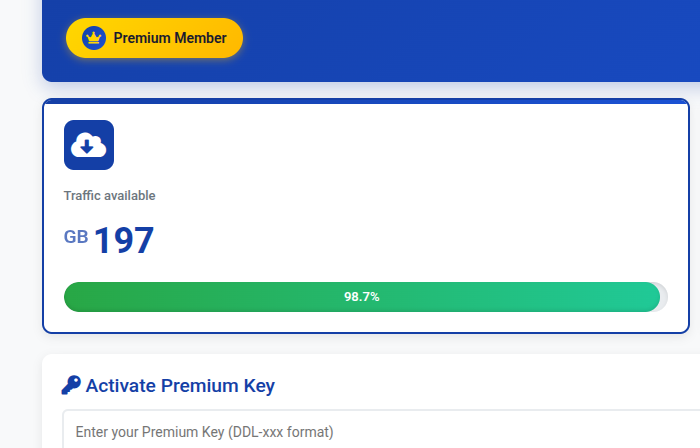Click the word Key in heading
Viewport: 700px width, 448px height.
[258, 385]
